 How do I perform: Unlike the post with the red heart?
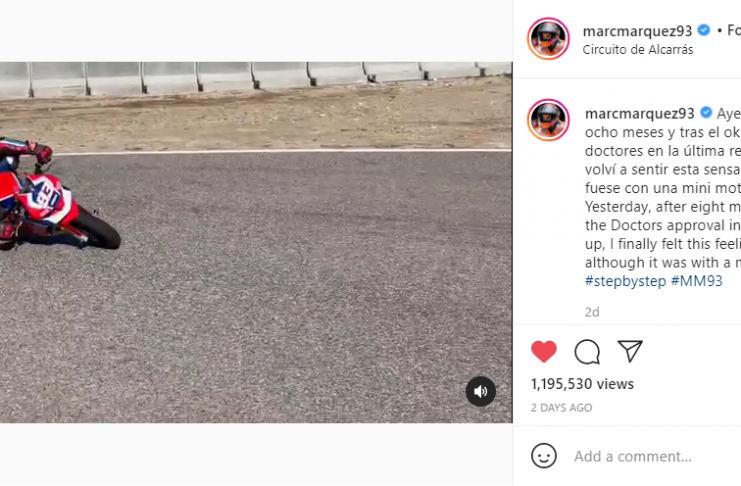pos(544,351)
